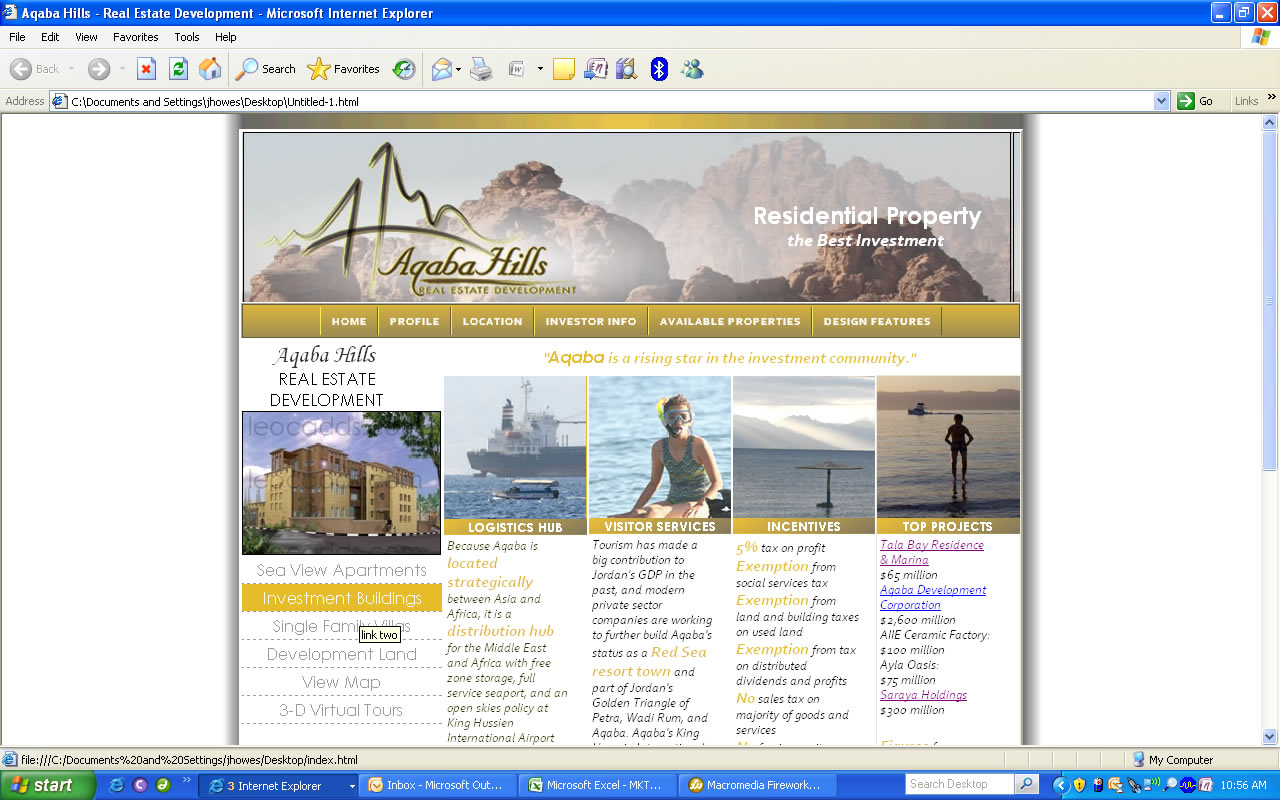Click the Logistics Hub ship photo
1280x800 pixels.
(x=515, y=447)
